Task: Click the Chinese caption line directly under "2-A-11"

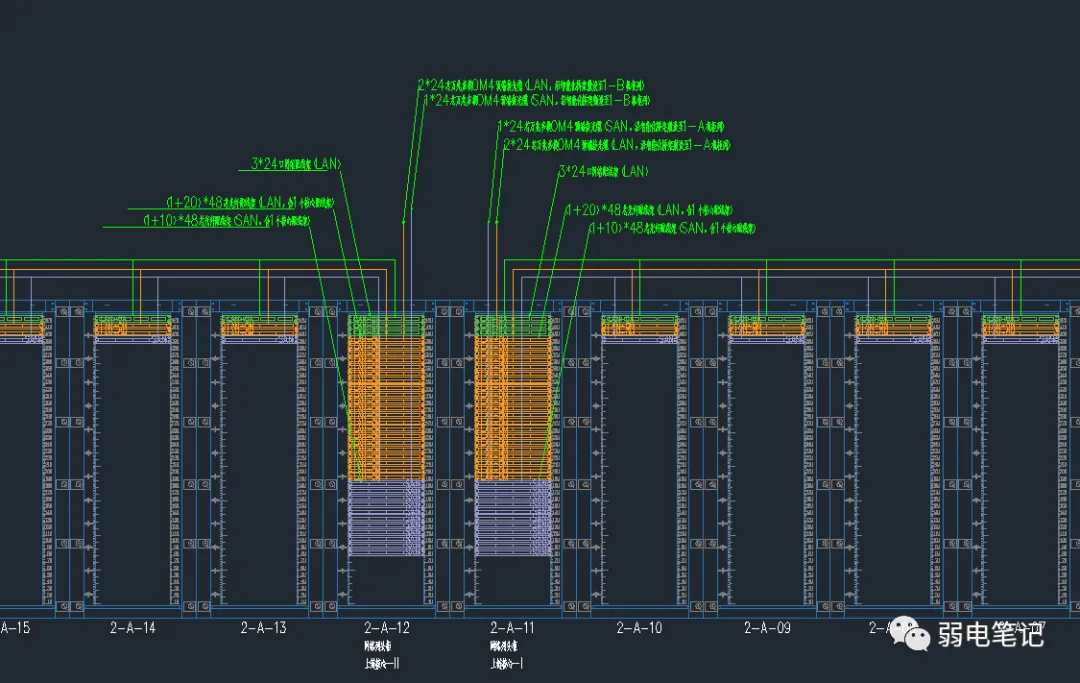Action: pos(503,646)
